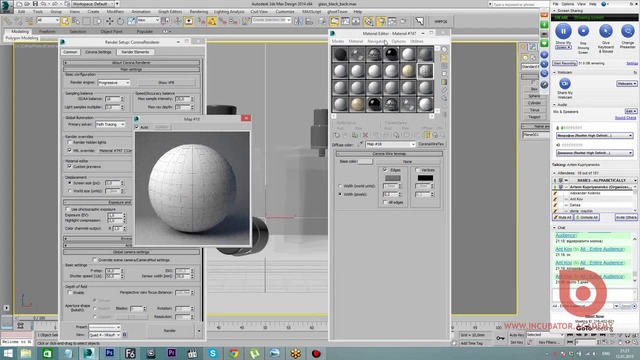This screenshot has width=640, height=360.
Task: Open Navigation menu in Material Editor
Action: pyautogui.click(x=377, y=41)
